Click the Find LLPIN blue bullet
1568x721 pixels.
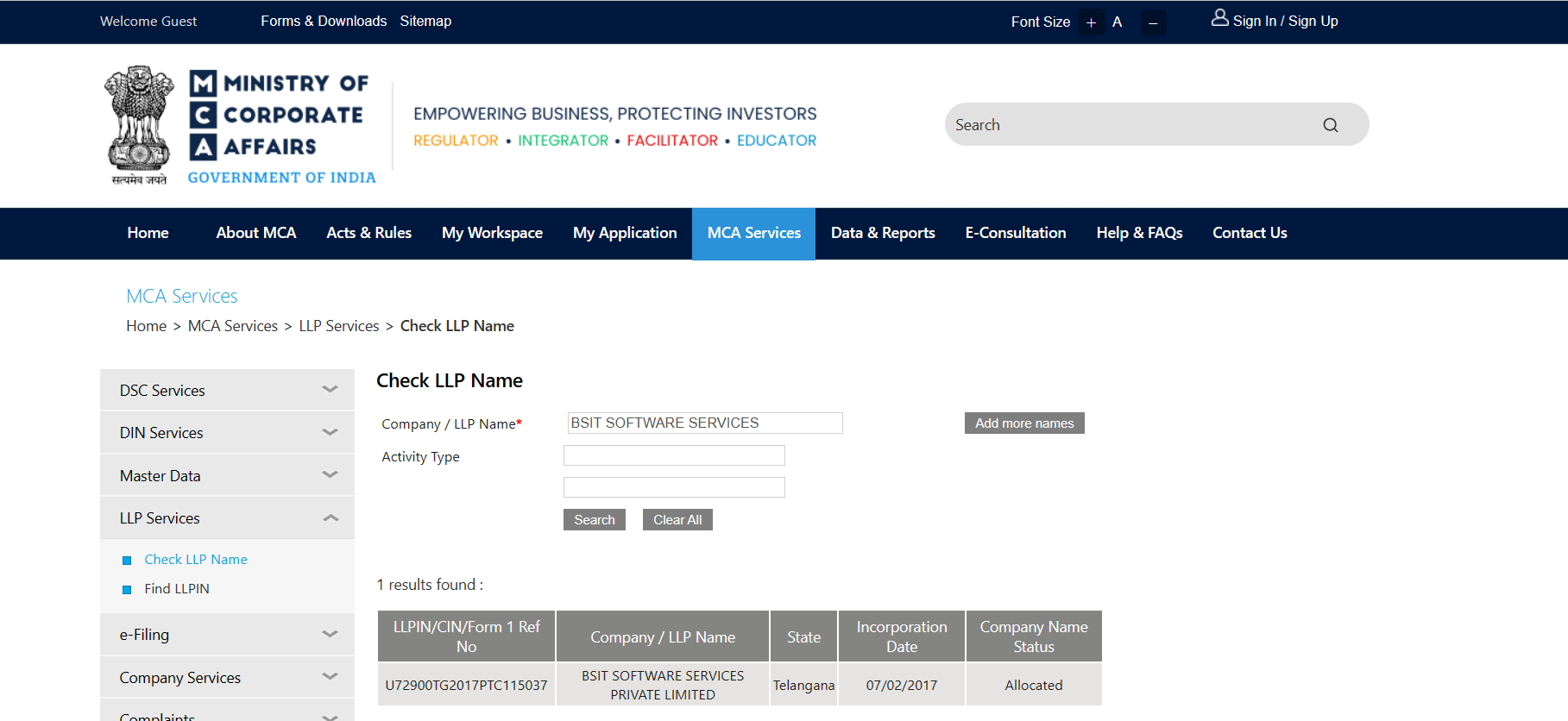point(127,590)
